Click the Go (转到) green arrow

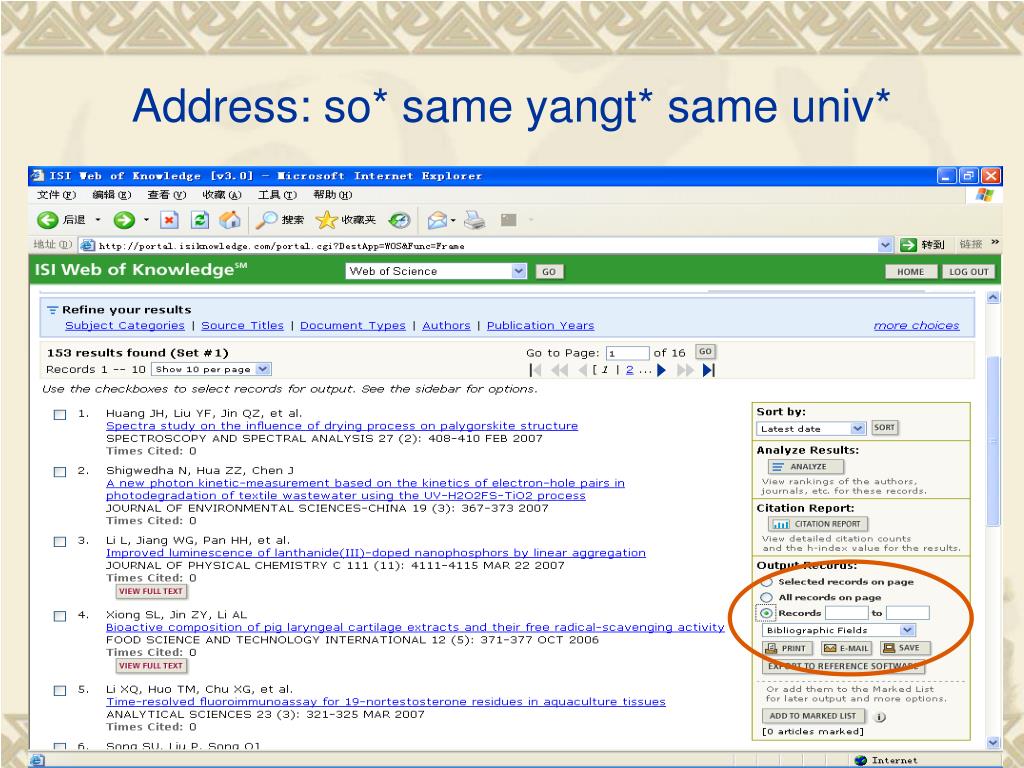(x=908, y=245)
